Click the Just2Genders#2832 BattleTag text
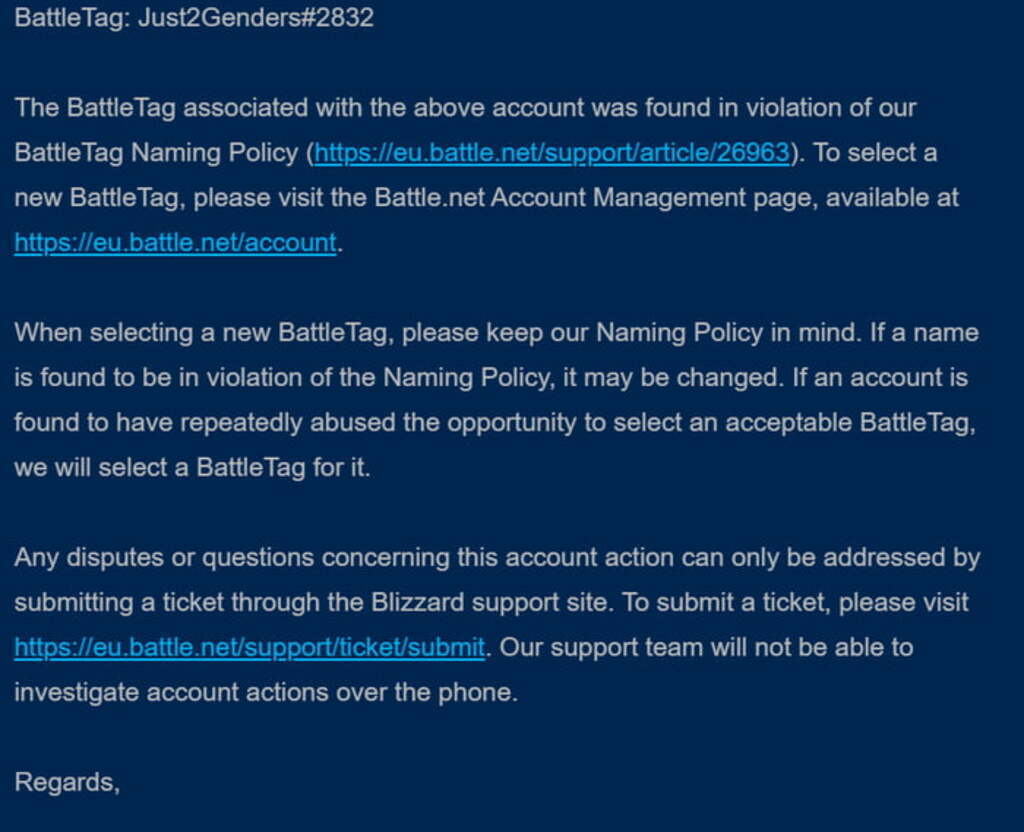This screenshot has height=832, width=1024. coord(255,18)
